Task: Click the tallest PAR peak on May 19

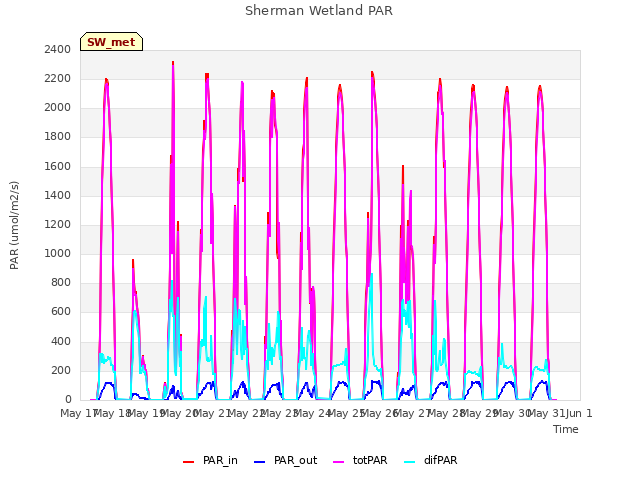Action: click(x=173, y=63)
